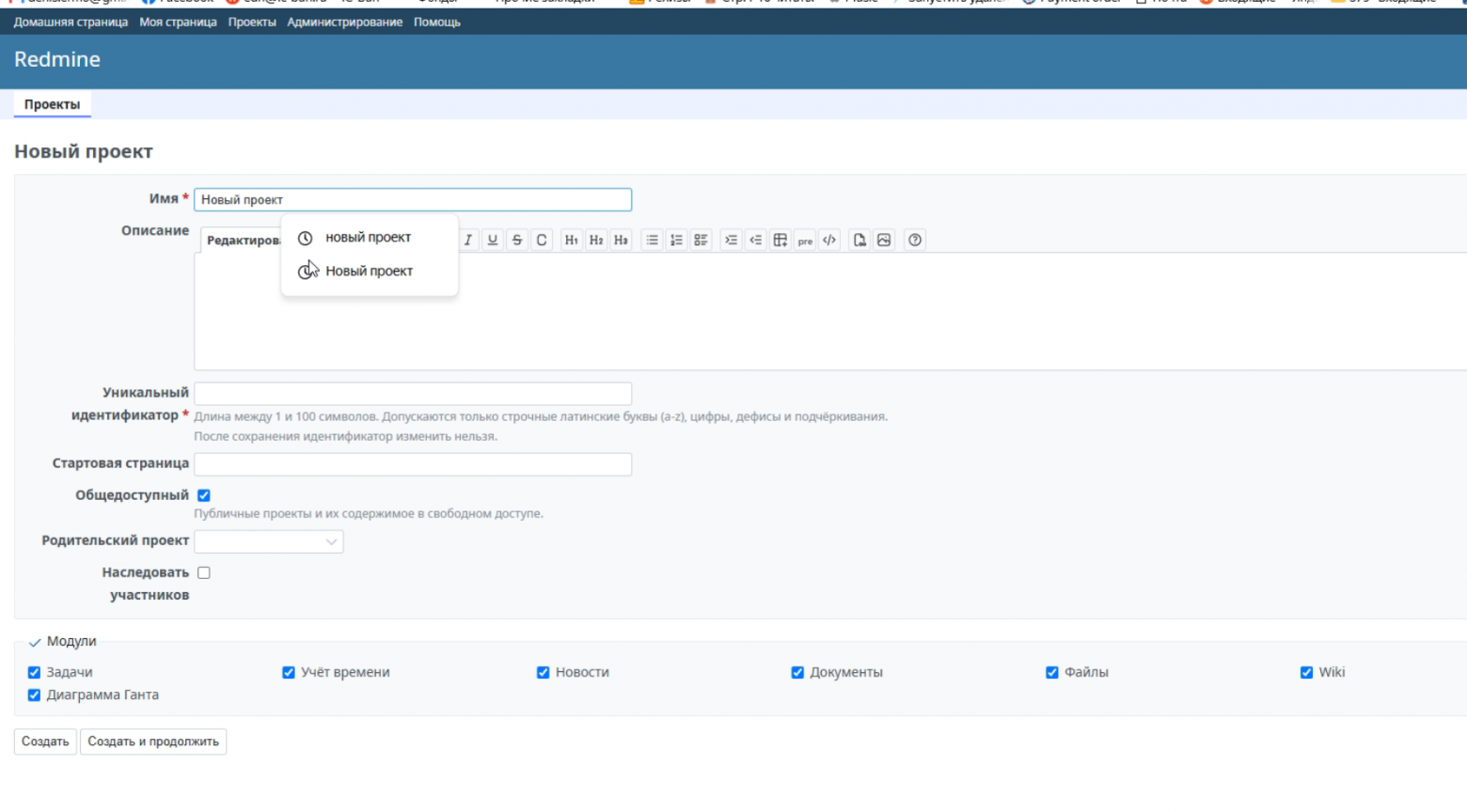
Task: Insert Heading 2 via H2 button
Action: pyautogui.click(x=596, y=240)
